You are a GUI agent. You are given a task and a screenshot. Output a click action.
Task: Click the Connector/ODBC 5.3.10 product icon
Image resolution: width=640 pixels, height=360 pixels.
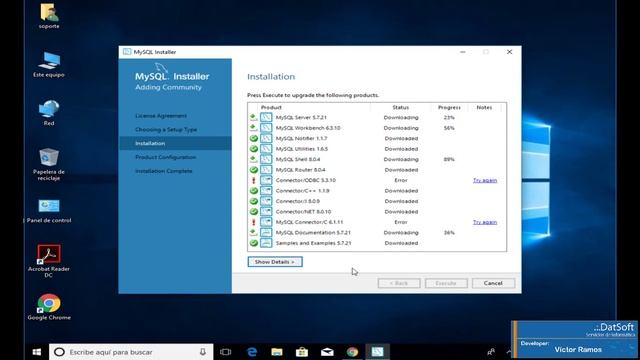(x=266, y=180)
